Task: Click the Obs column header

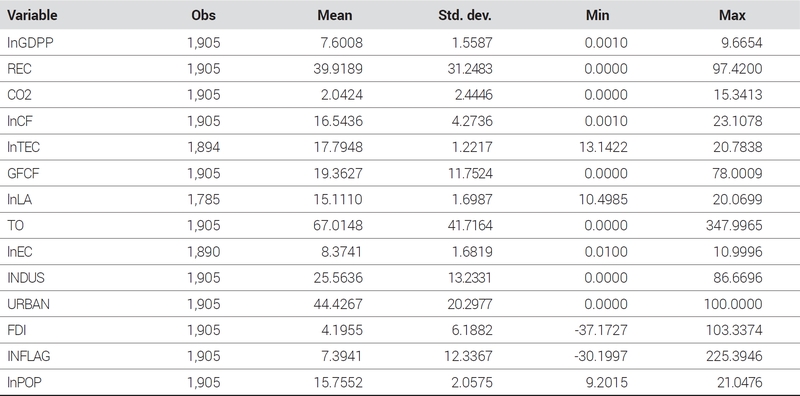Action: (204, 15)
